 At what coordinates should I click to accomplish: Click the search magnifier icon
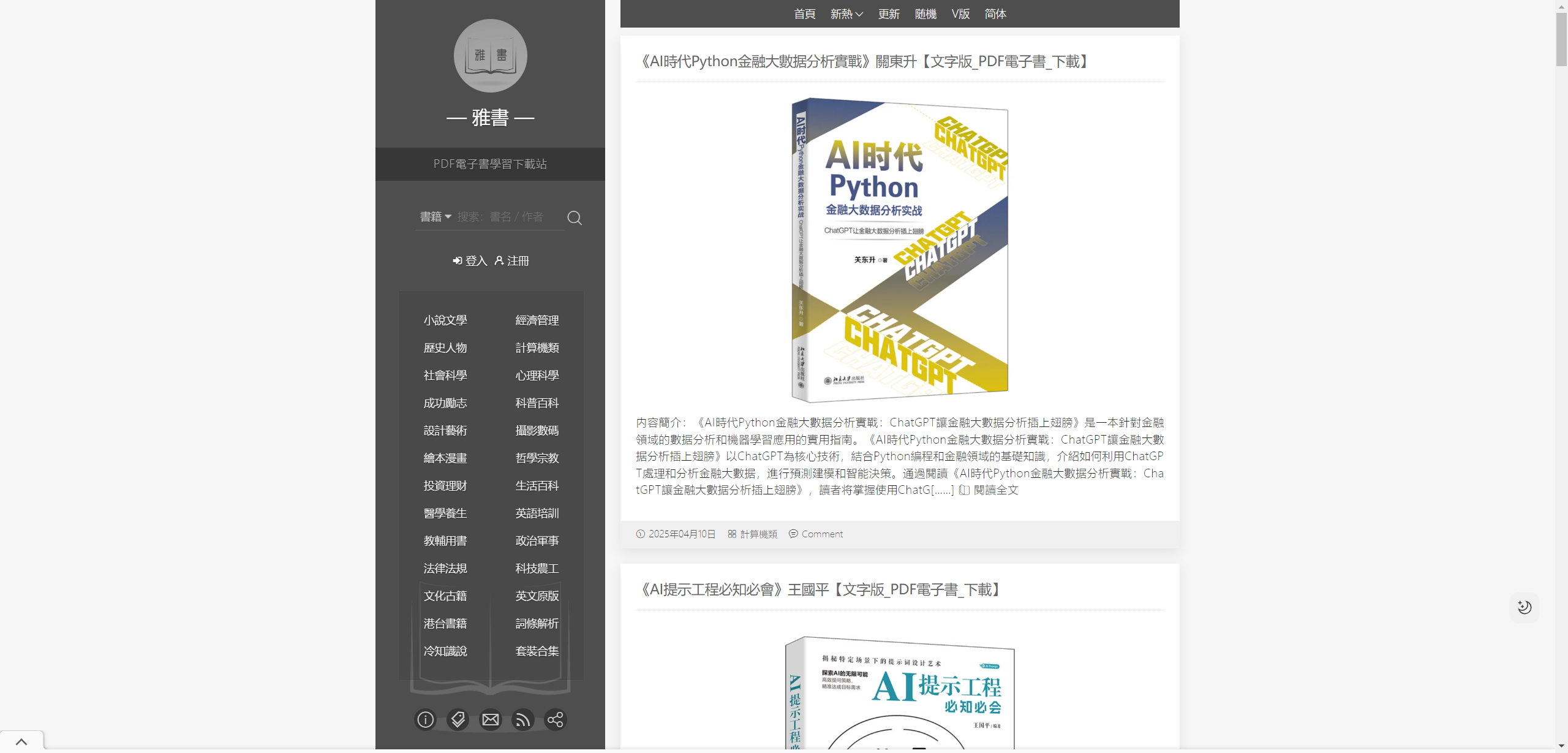click(x=574, y=218)
